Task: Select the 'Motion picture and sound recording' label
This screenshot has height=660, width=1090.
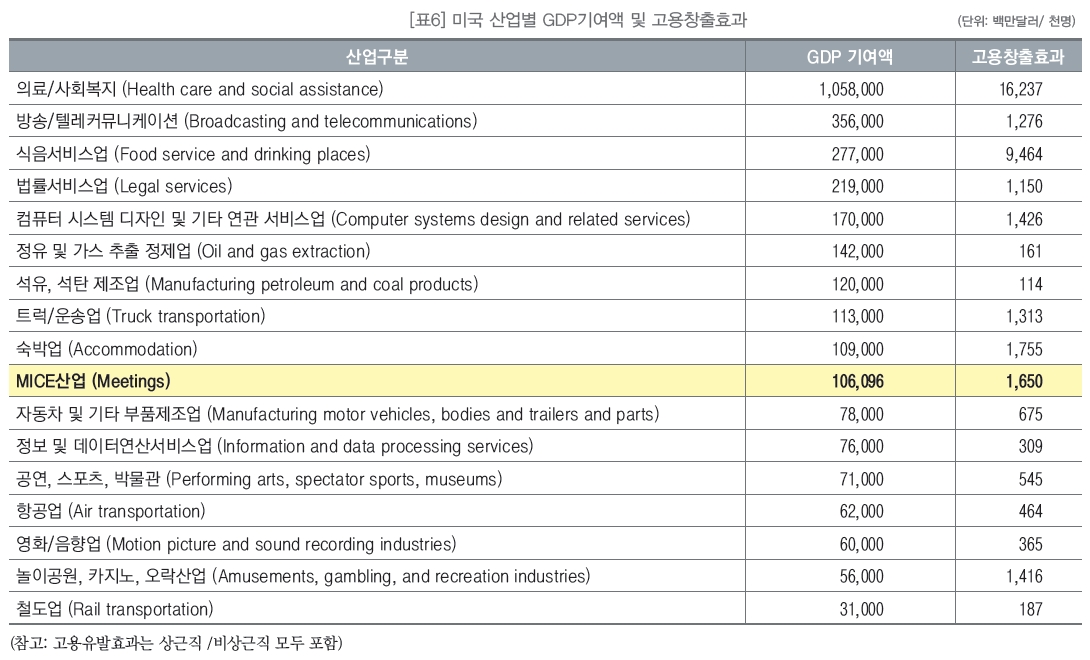Action: tap(236, 544)
